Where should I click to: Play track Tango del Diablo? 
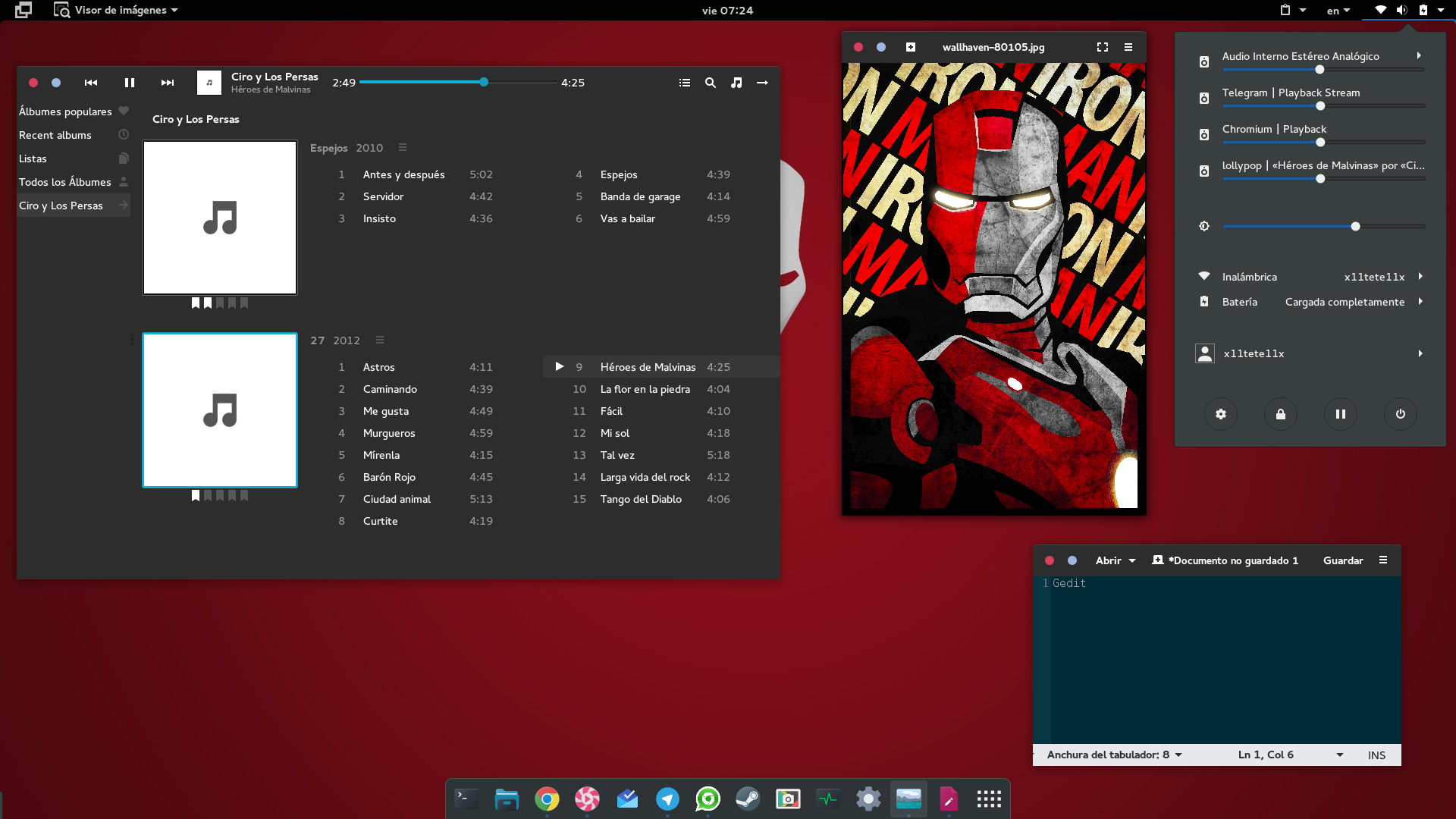(x=641, y=499)
